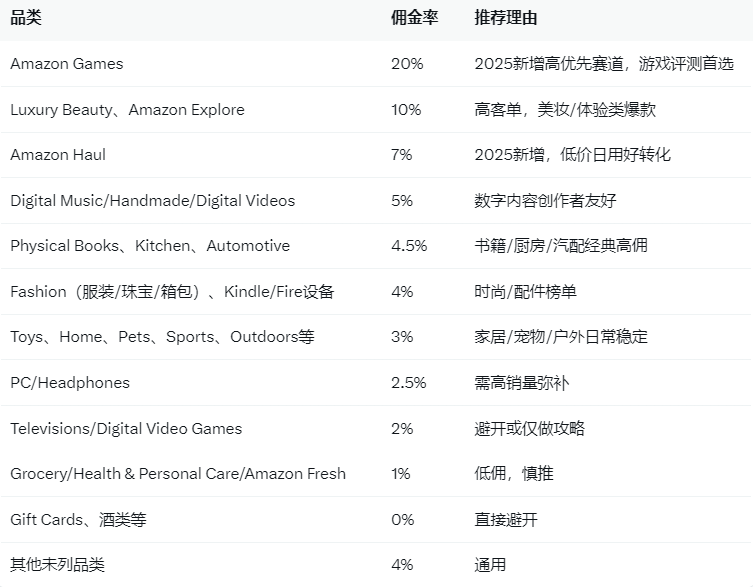The height and width of the screenshot is (587, 753).
Task: Click the 7% commission rate value
Action: (x=402, y=155)
